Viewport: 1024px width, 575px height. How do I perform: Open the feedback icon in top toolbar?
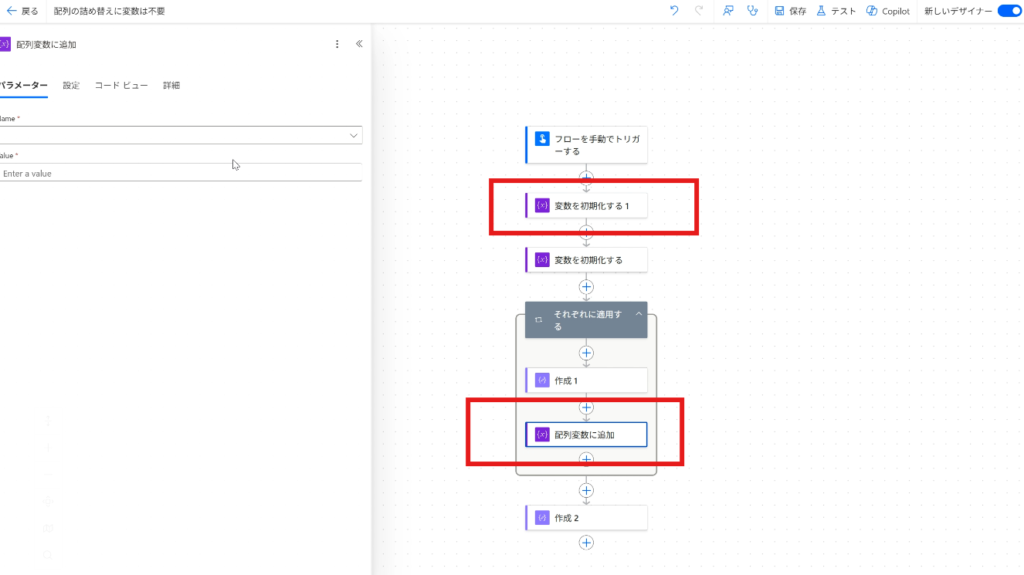728,11
